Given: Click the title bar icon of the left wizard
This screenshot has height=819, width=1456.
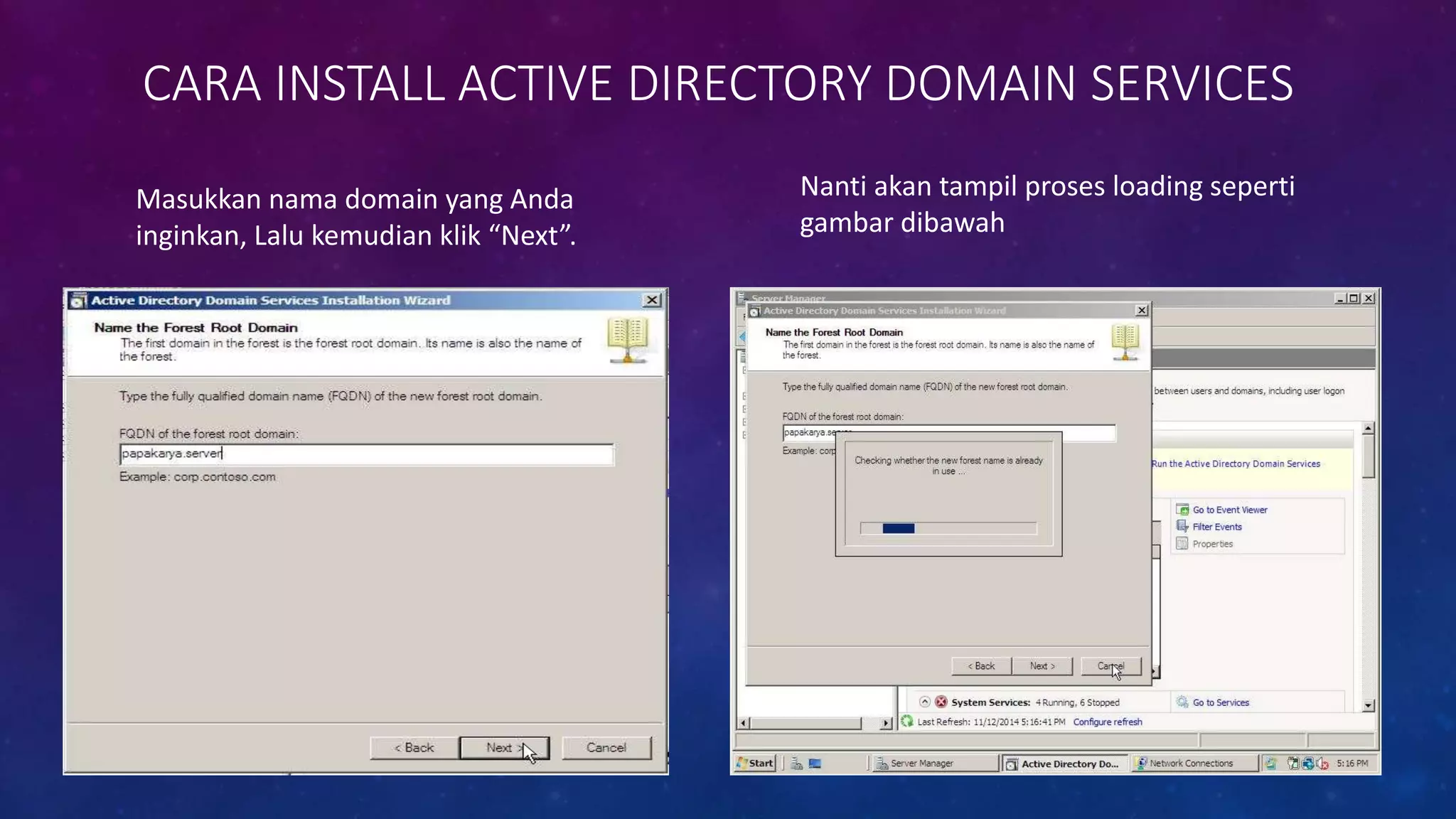Looking at the screenshot, I should (x=78, y=301).
